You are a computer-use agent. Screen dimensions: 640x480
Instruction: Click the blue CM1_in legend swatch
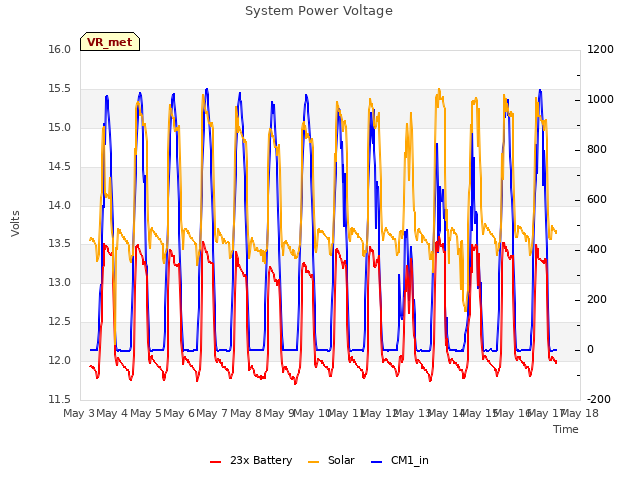[x=377, y=462]
